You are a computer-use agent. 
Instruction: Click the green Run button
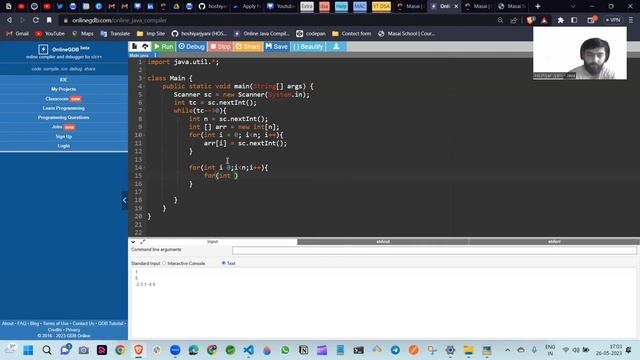[x=164, y=47]
